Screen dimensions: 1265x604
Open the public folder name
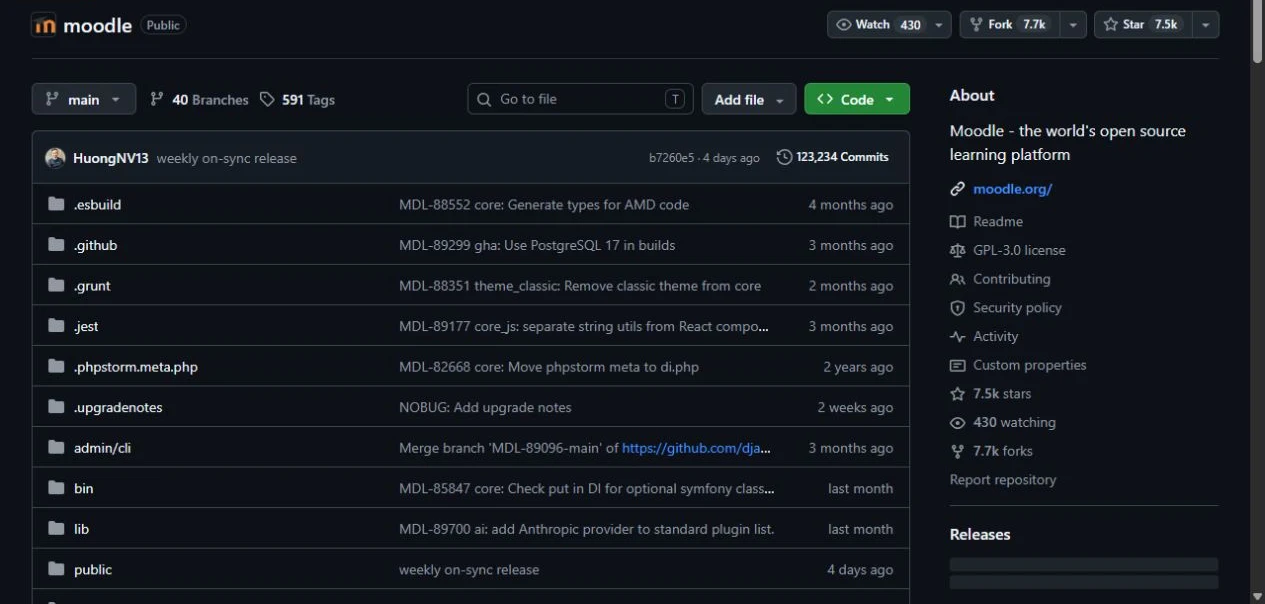coord(93,569)
